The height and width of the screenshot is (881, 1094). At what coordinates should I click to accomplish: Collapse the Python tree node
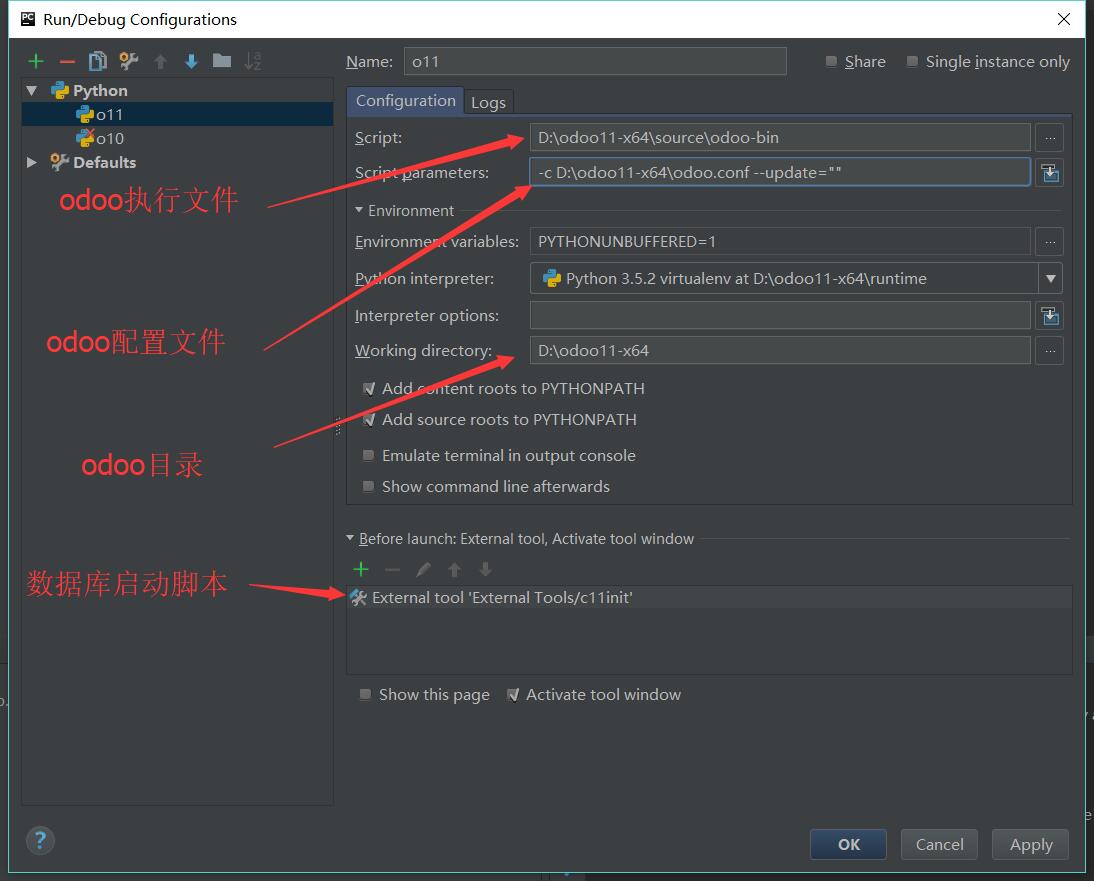(x=31, y=91)
